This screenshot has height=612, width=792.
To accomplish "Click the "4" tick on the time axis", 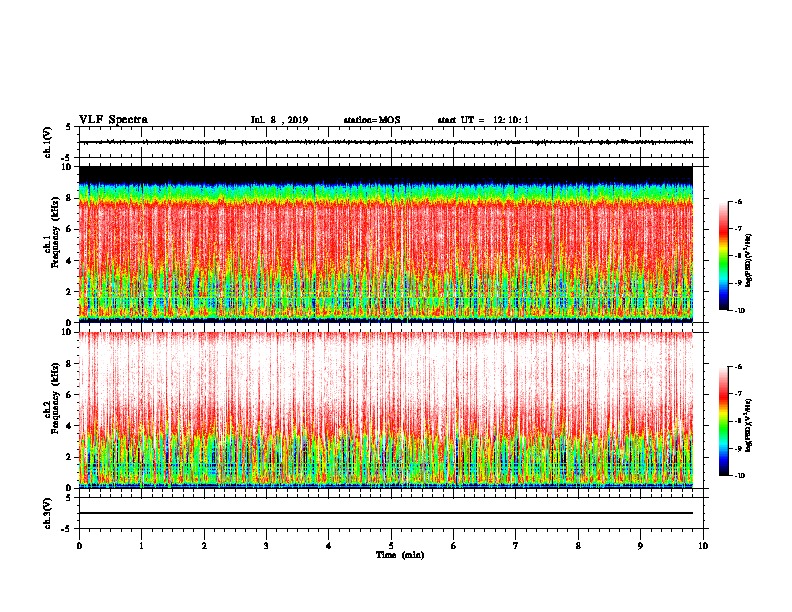I will (329, 546).
